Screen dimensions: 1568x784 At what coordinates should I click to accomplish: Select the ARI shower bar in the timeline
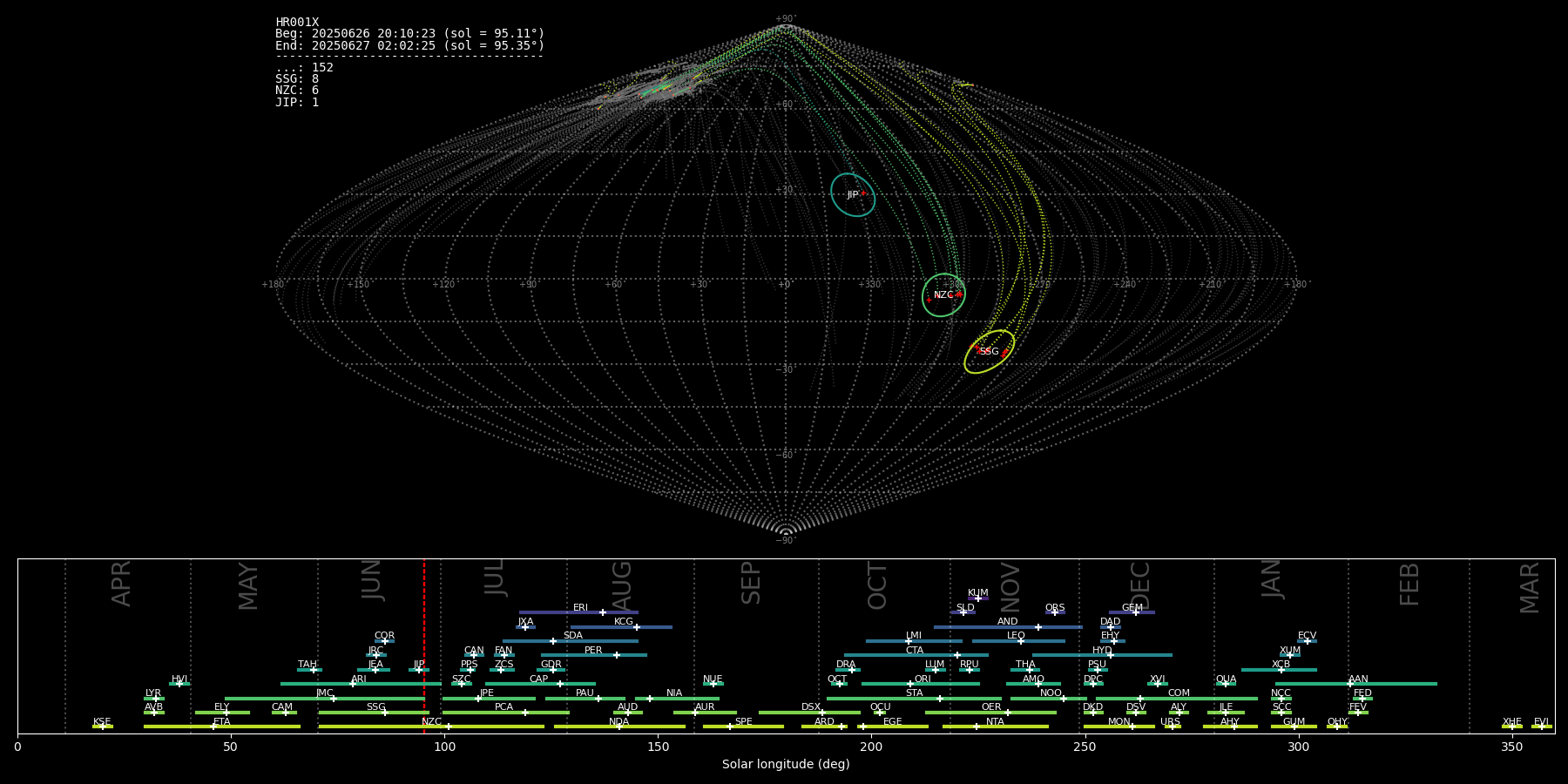tap(361, 684)
